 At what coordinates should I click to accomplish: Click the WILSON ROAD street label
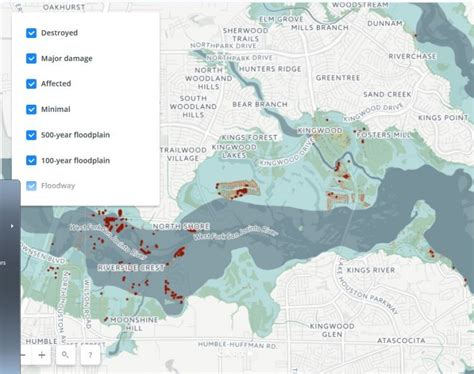(87, 304)
